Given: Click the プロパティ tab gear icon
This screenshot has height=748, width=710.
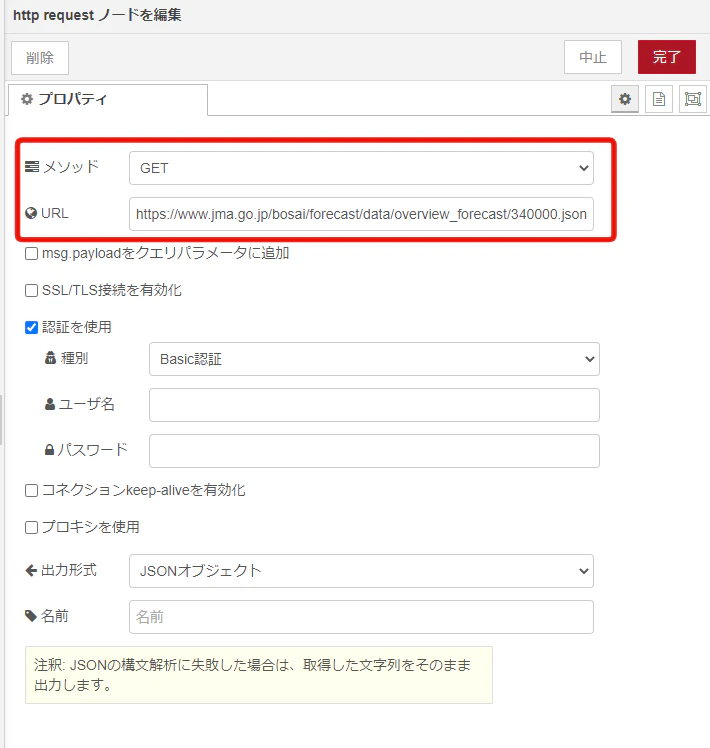Looking at the screenshot, I should [x=27, y=99].
